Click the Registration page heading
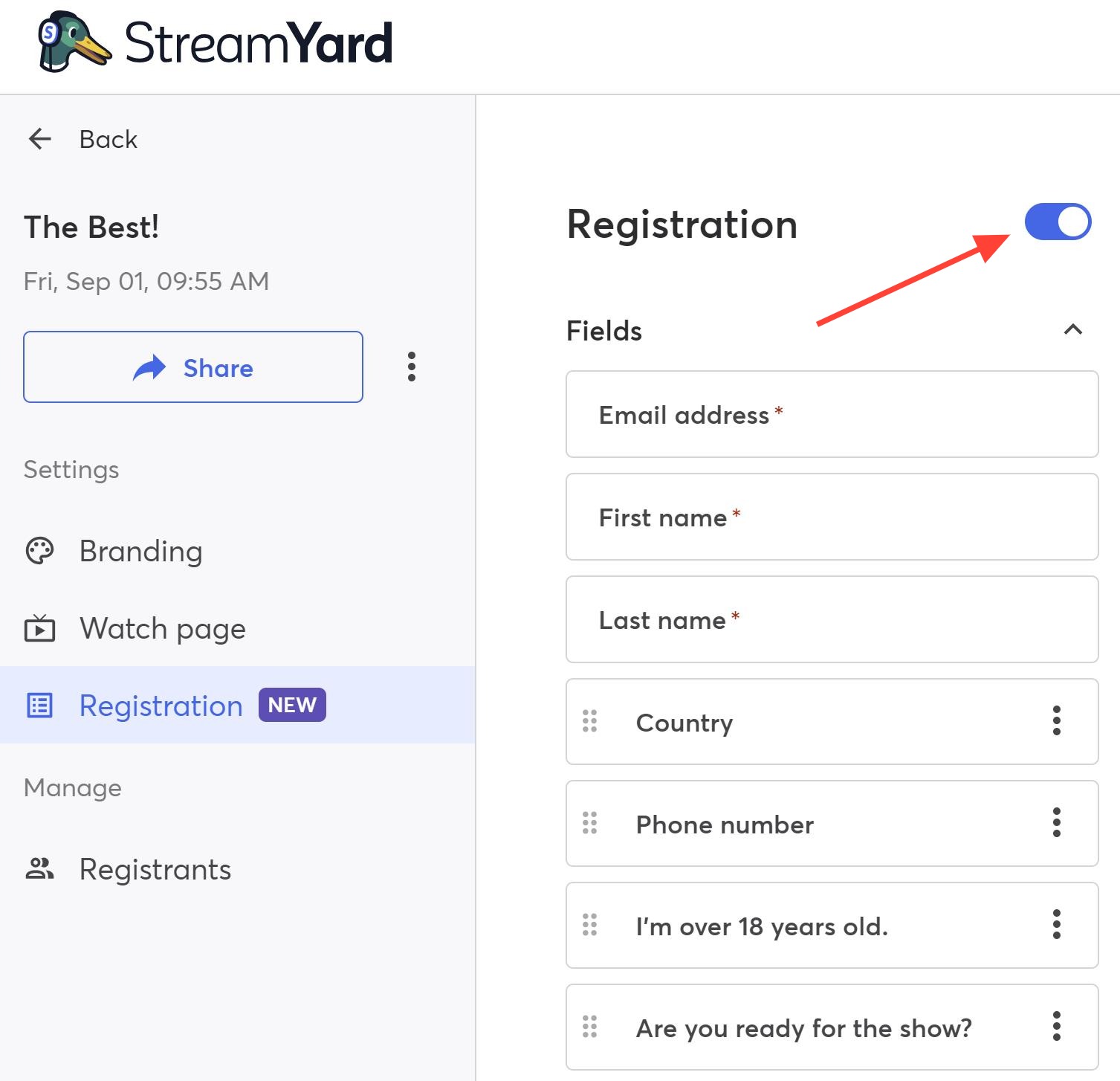The image size is (1120, 1081). point(682,224)
